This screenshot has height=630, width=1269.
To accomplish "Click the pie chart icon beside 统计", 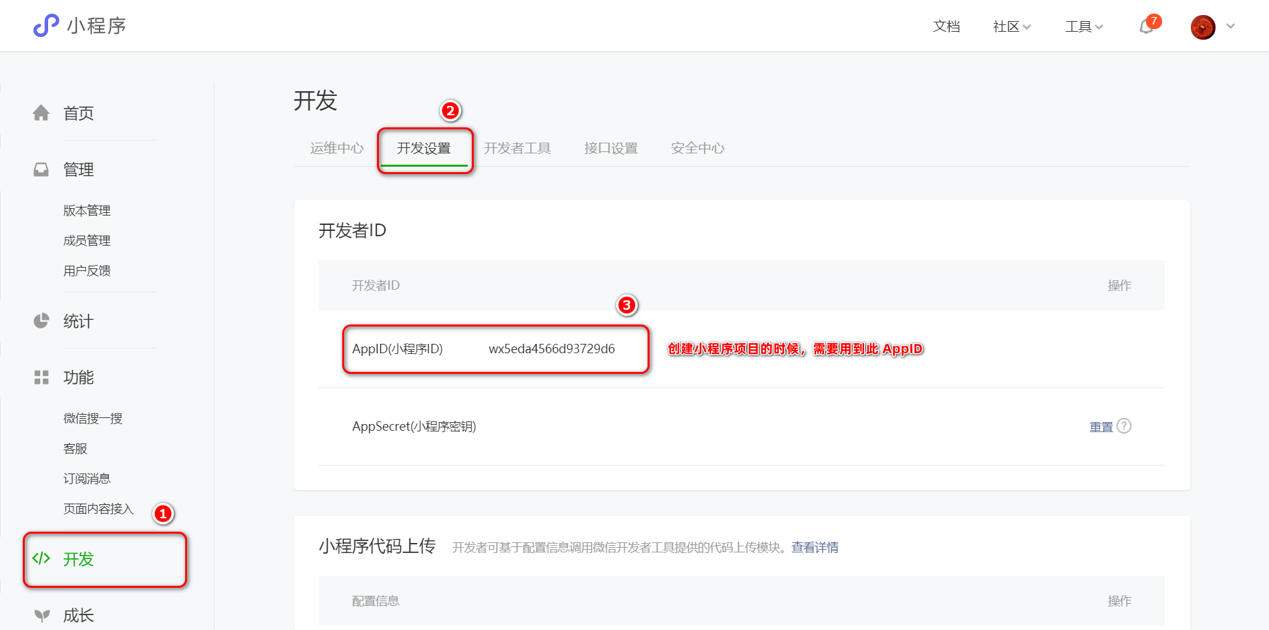I will (x=41, y=321).
